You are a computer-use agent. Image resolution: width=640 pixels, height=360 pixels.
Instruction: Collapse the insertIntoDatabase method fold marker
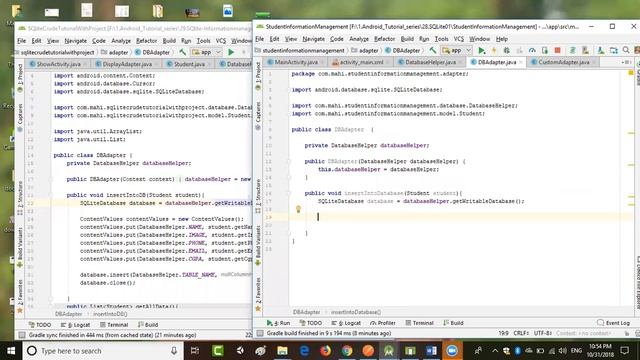[289, 193]
